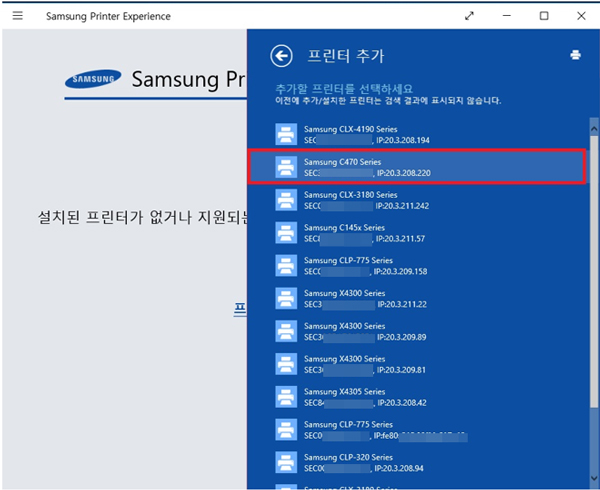The height and width of the screenshot is (490, 600).
Task: Click printer icon for IP 20.3.211.22 entry
Action: click(x=286, y=298)
